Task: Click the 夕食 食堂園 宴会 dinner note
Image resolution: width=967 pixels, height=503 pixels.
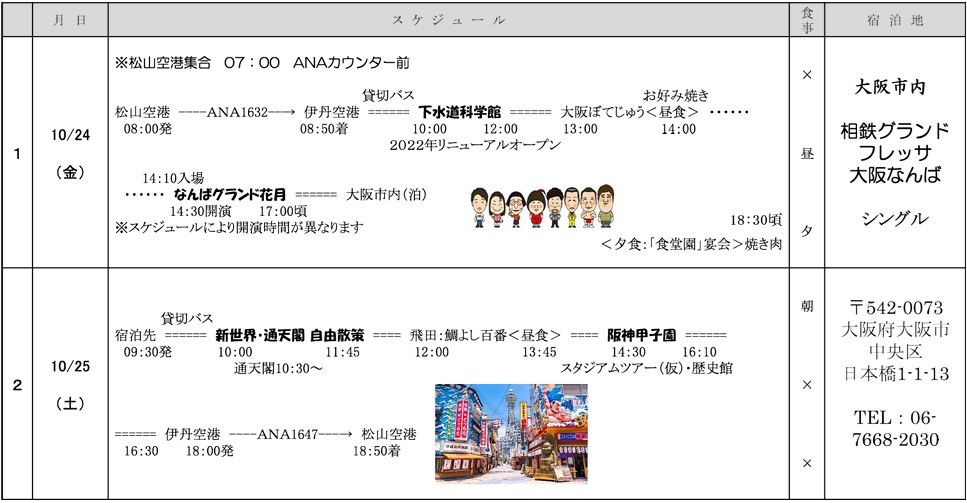Action: (691, 244)
